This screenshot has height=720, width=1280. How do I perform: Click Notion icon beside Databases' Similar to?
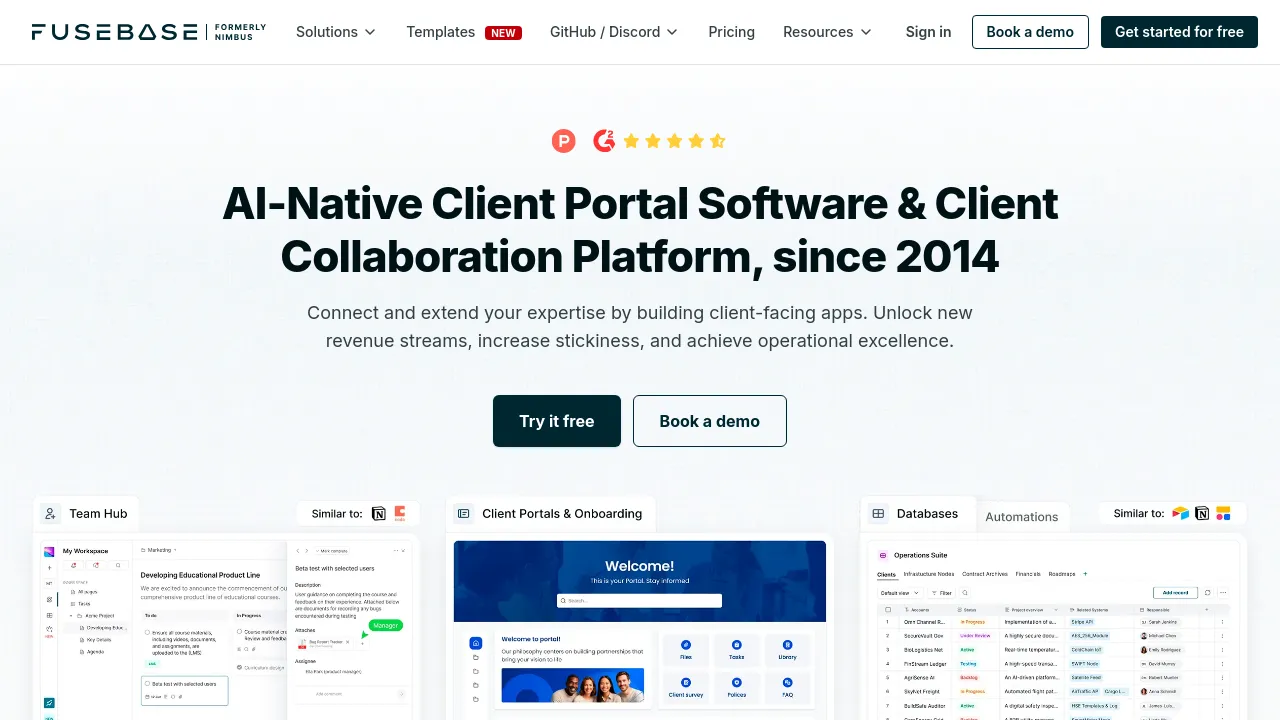click(1202, 513)
